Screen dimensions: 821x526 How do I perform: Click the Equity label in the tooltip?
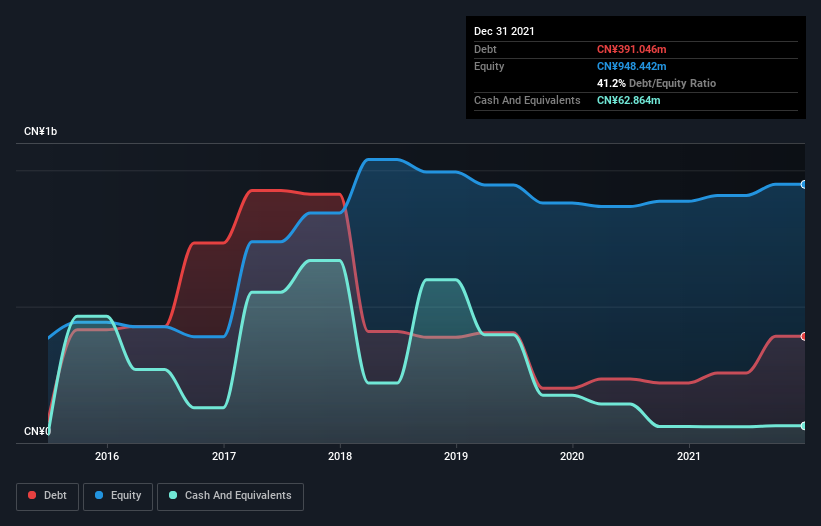(x=489, y=66)
